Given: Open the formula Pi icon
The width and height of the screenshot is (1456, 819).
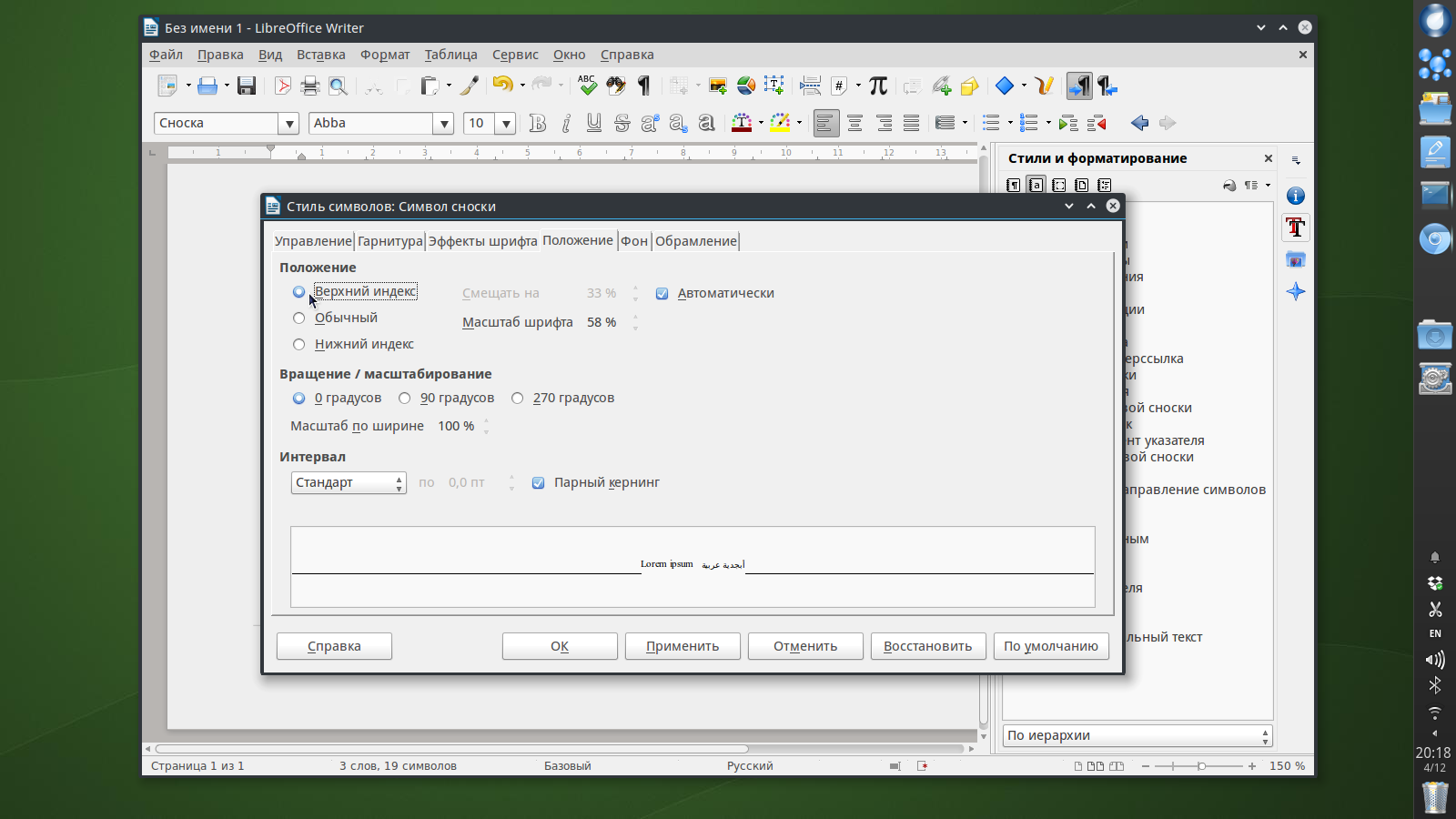Looking at the screenshot, I should click(x=877, y=86).
